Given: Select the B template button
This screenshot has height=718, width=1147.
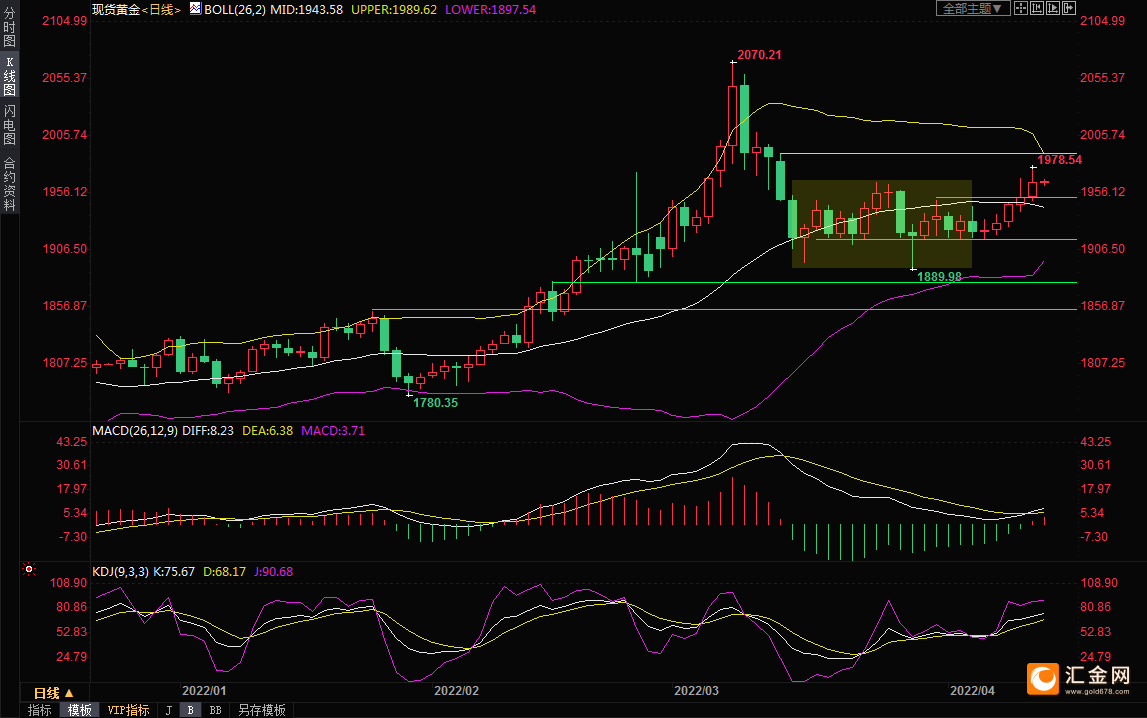Looking at the screenshot, I should (x=190, y=710).
